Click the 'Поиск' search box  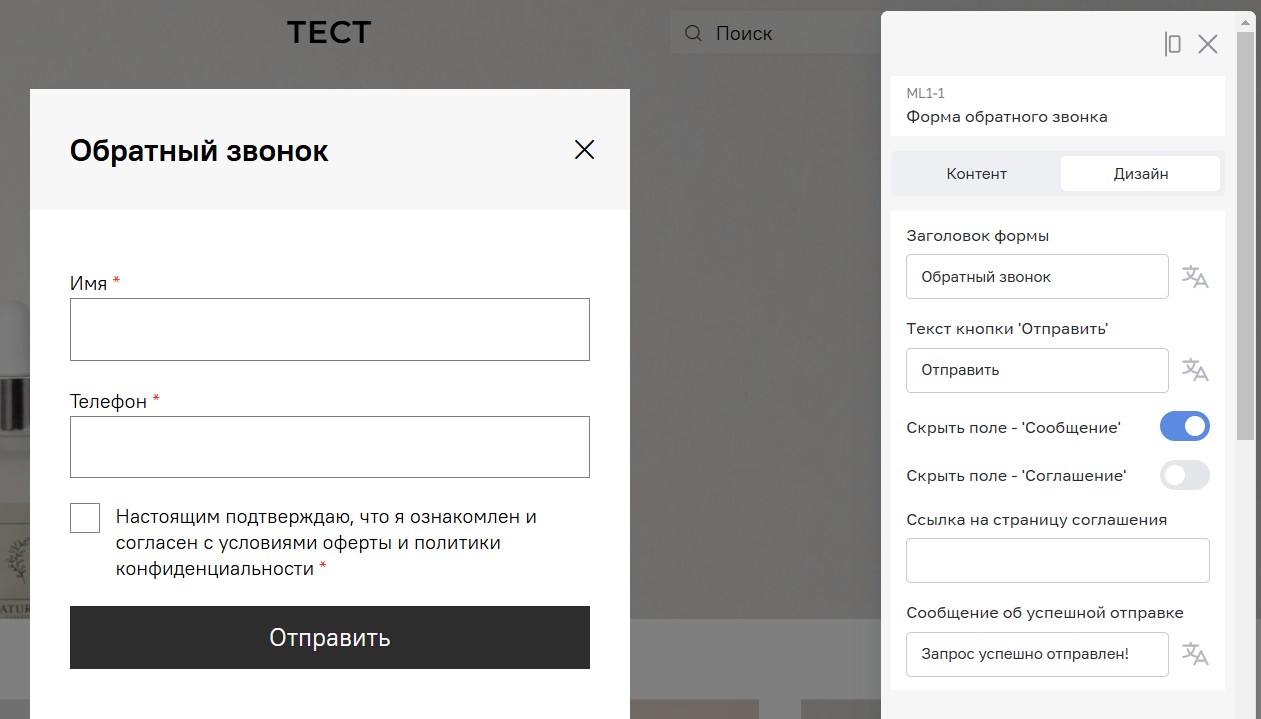tap(775, 34)
